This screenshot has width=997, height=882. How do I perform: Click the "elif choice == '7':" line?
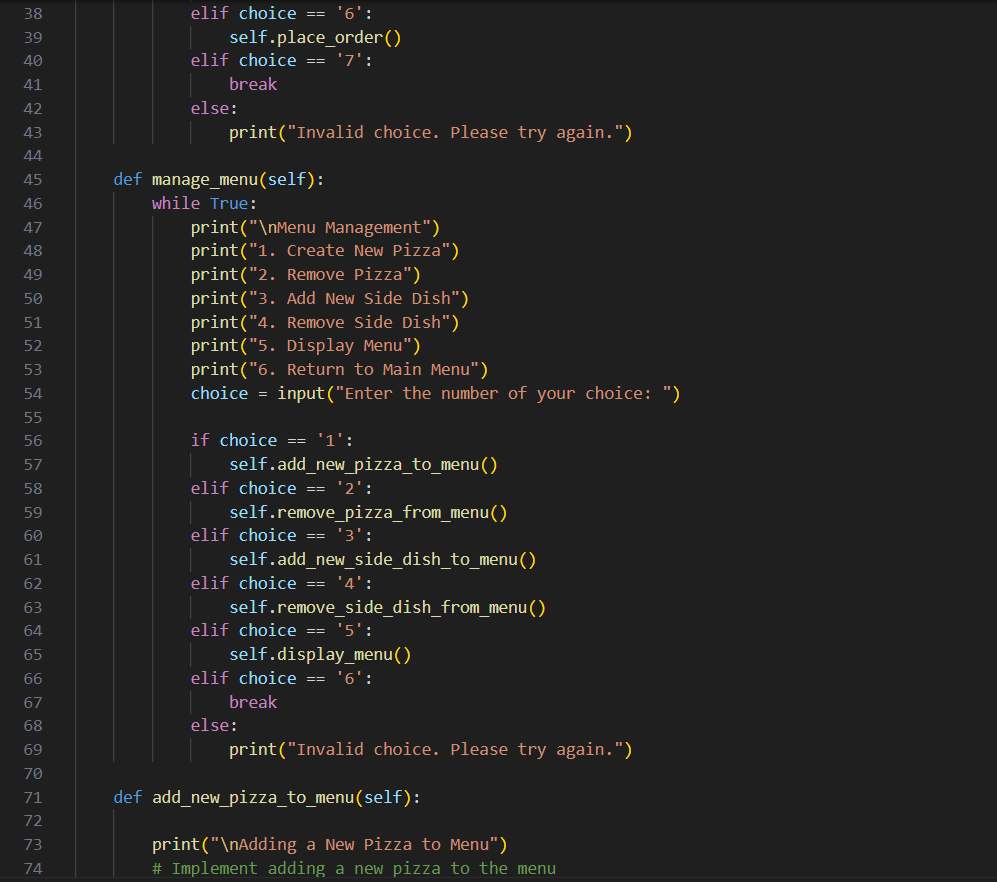click(x=282, y=60)
